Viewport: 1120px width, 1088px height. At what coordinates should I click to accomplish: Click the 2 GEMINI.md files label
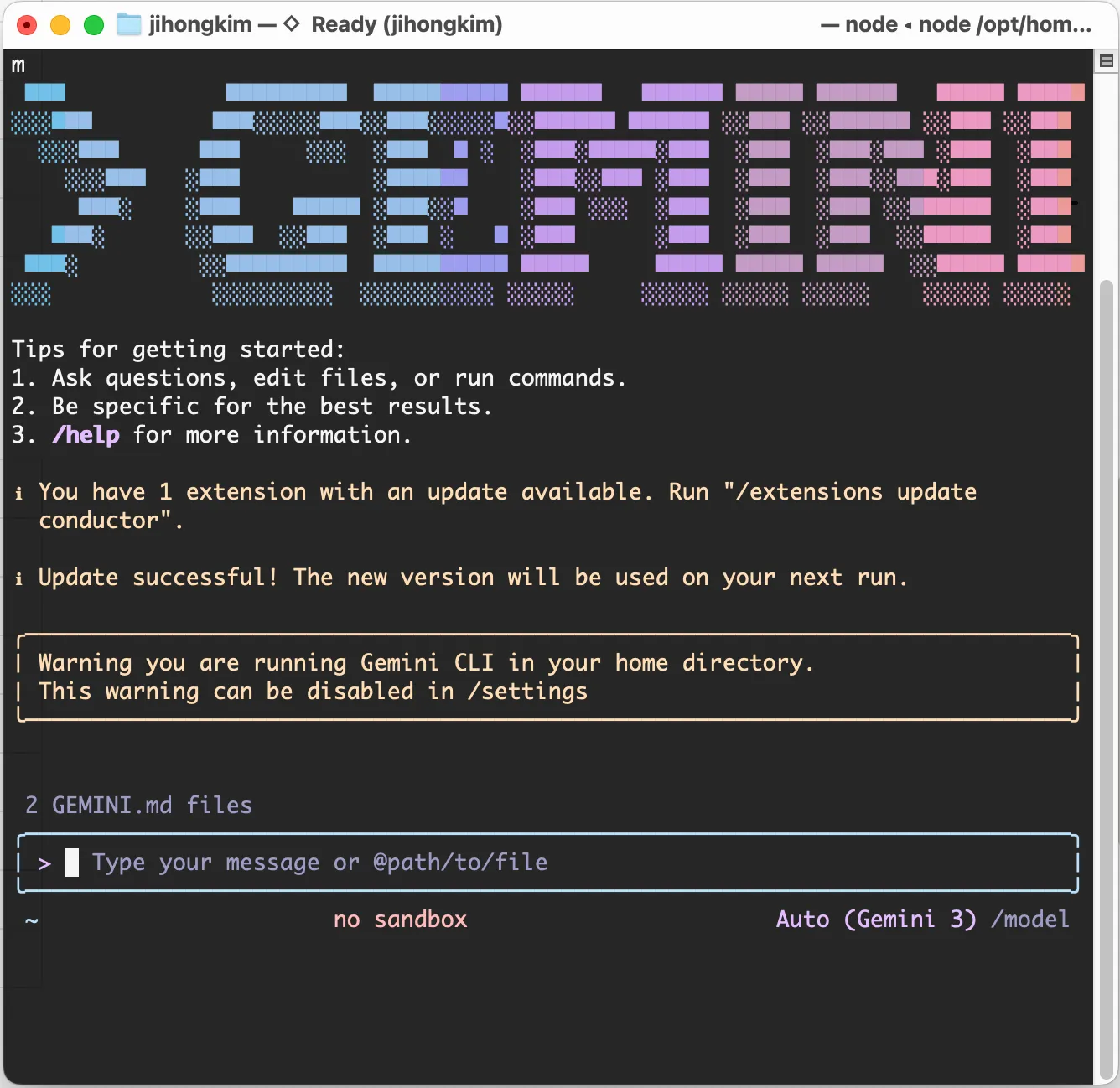point(139,806)
